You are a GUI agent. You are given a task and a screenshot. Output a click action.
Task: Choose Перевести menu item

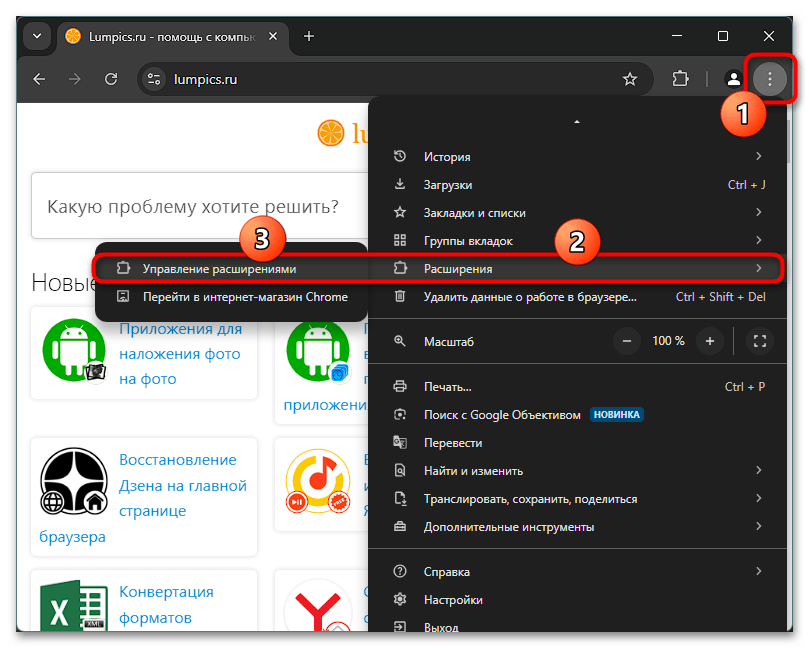click(x=578, y=443)
